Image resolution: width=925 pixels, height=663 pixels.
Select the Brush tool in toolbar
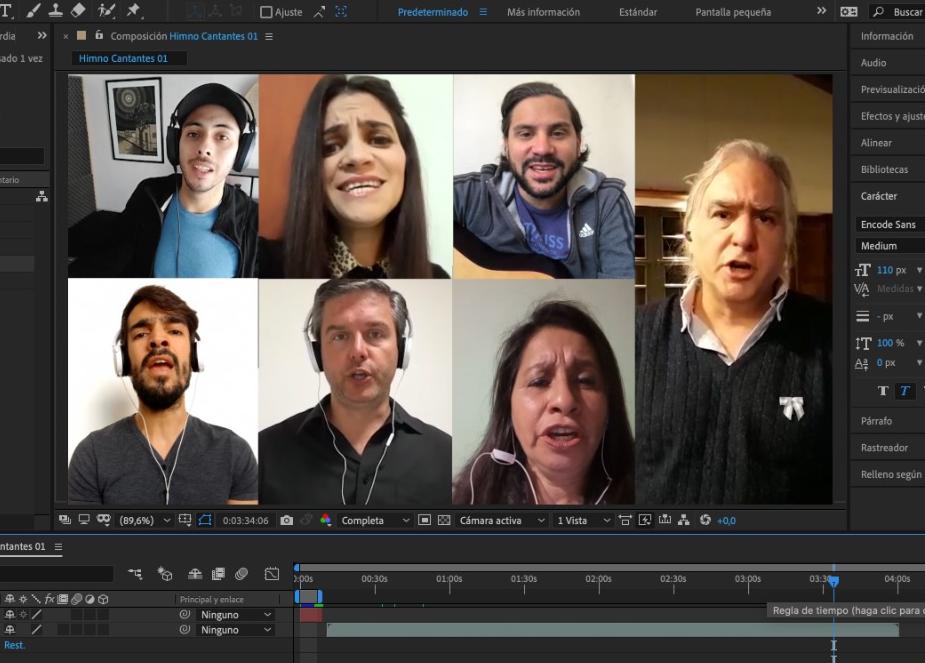33,11
